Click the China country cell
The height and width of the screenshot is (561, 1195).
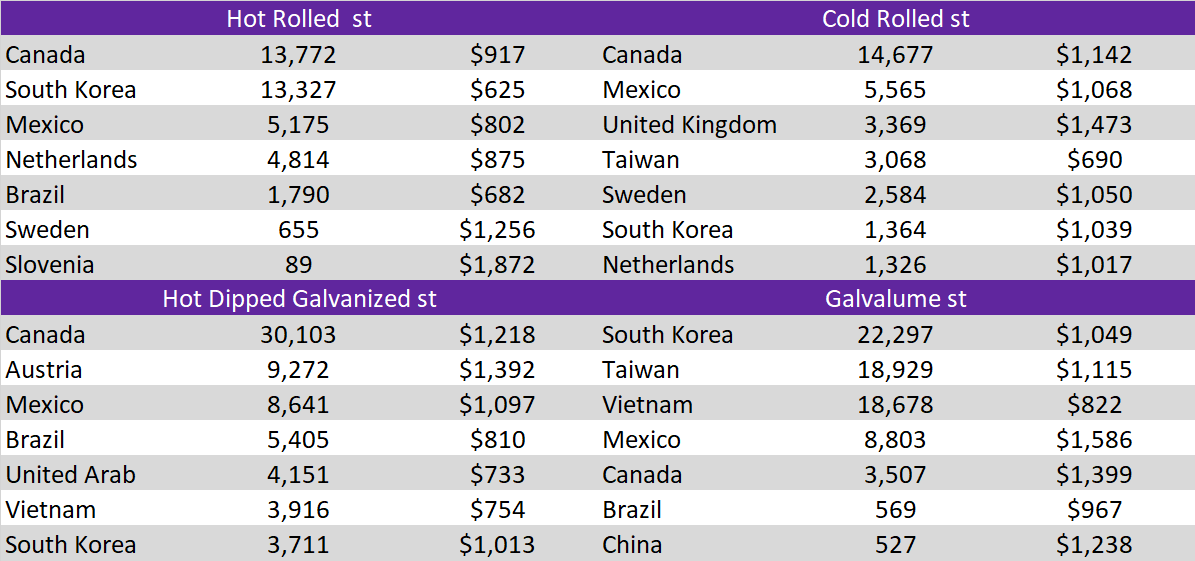pos(632,545)
